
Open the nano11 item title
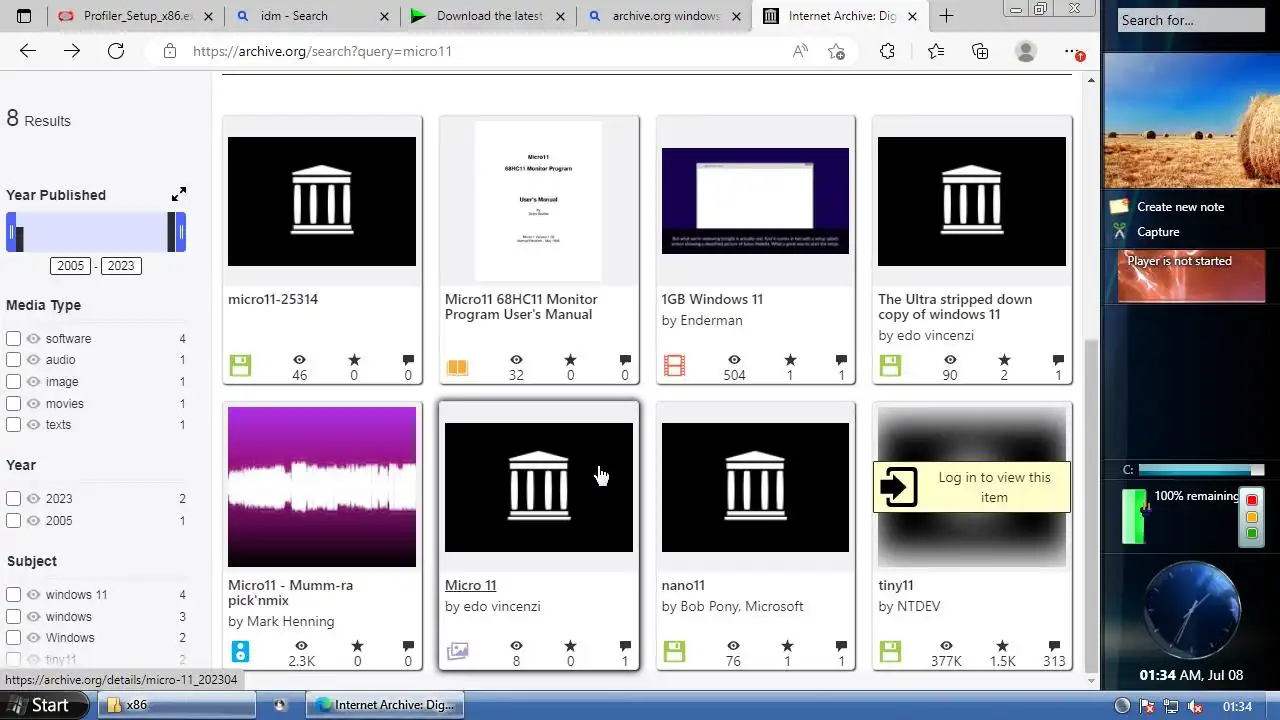coord(684,585)
